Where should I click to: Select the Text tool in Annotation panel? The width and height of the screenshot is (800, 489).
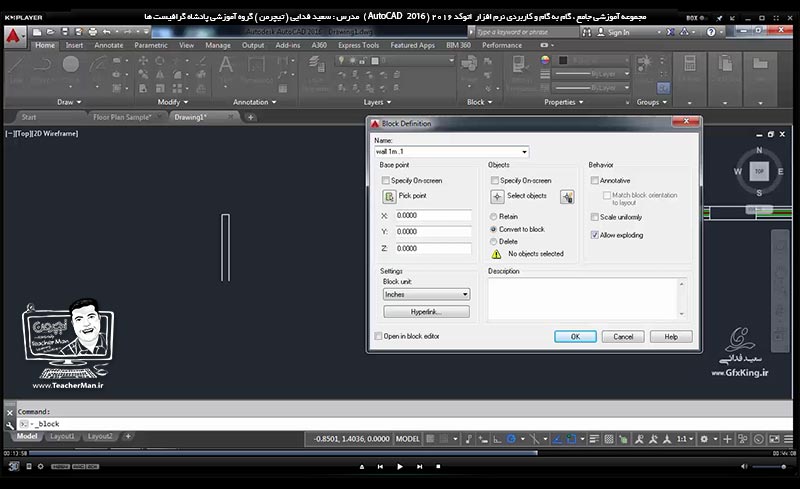[226, 65]
